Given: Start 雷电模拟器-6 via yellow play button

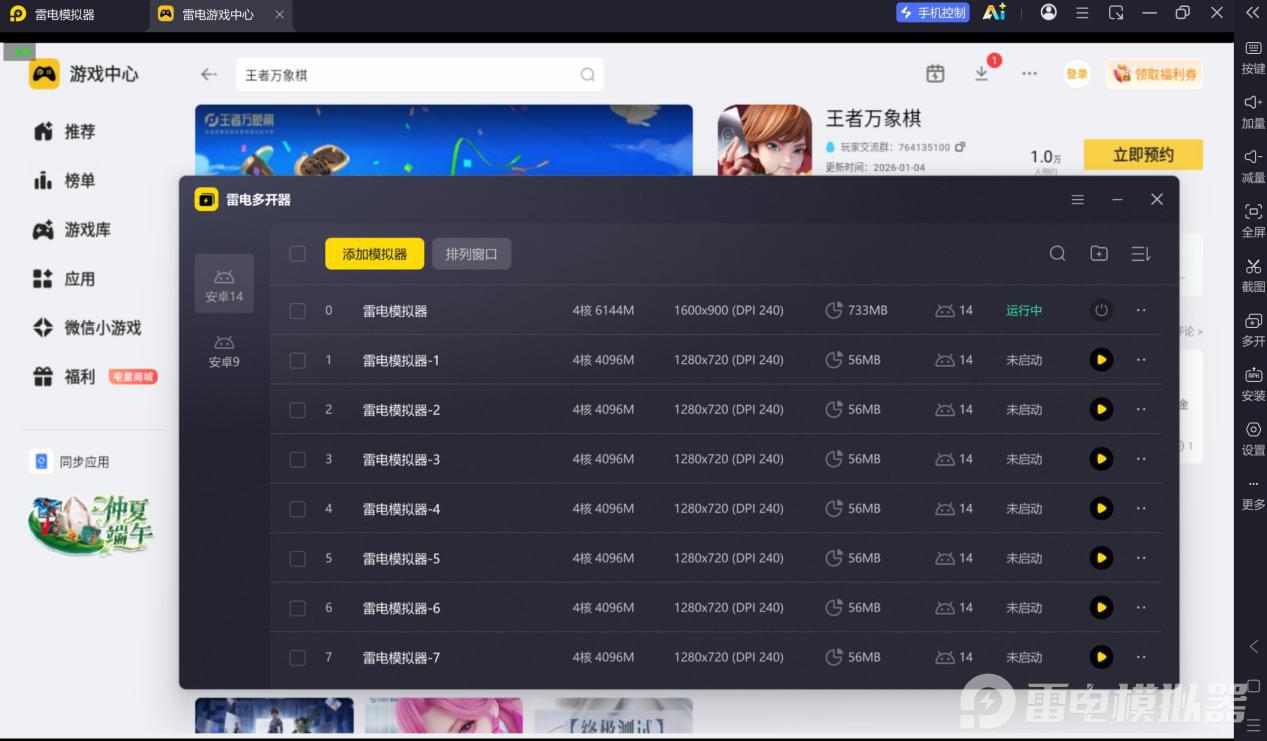Looking at the screenshot, I should point(1101,607).
